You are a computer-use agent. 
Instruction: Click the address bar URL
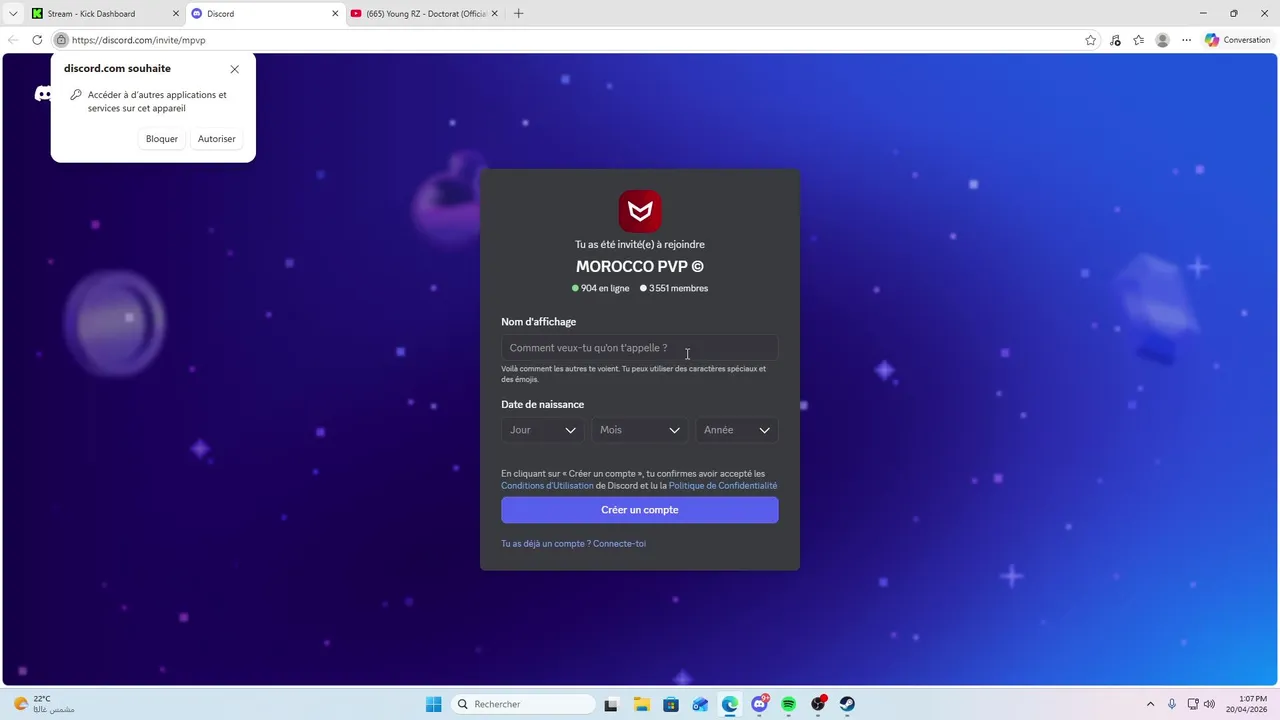138,40
